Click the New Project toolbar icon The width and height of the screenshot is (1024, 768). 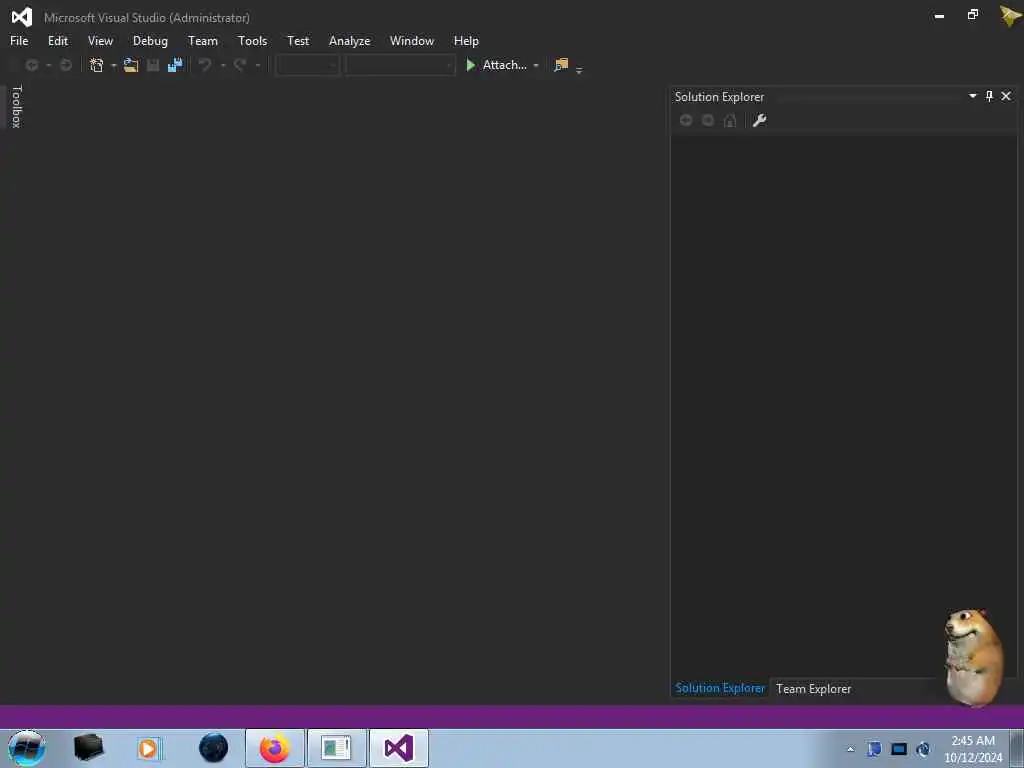point(97,65)
